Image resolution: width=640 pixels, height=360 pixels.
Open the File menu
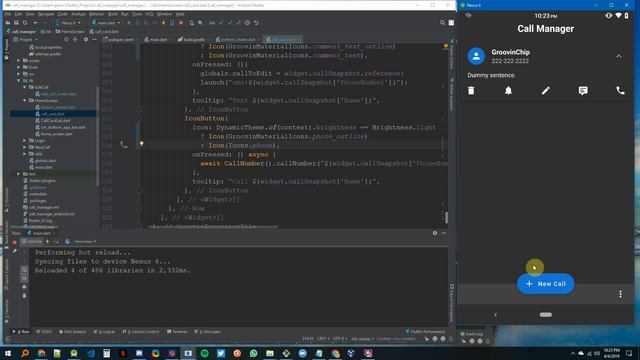point(8,14)
